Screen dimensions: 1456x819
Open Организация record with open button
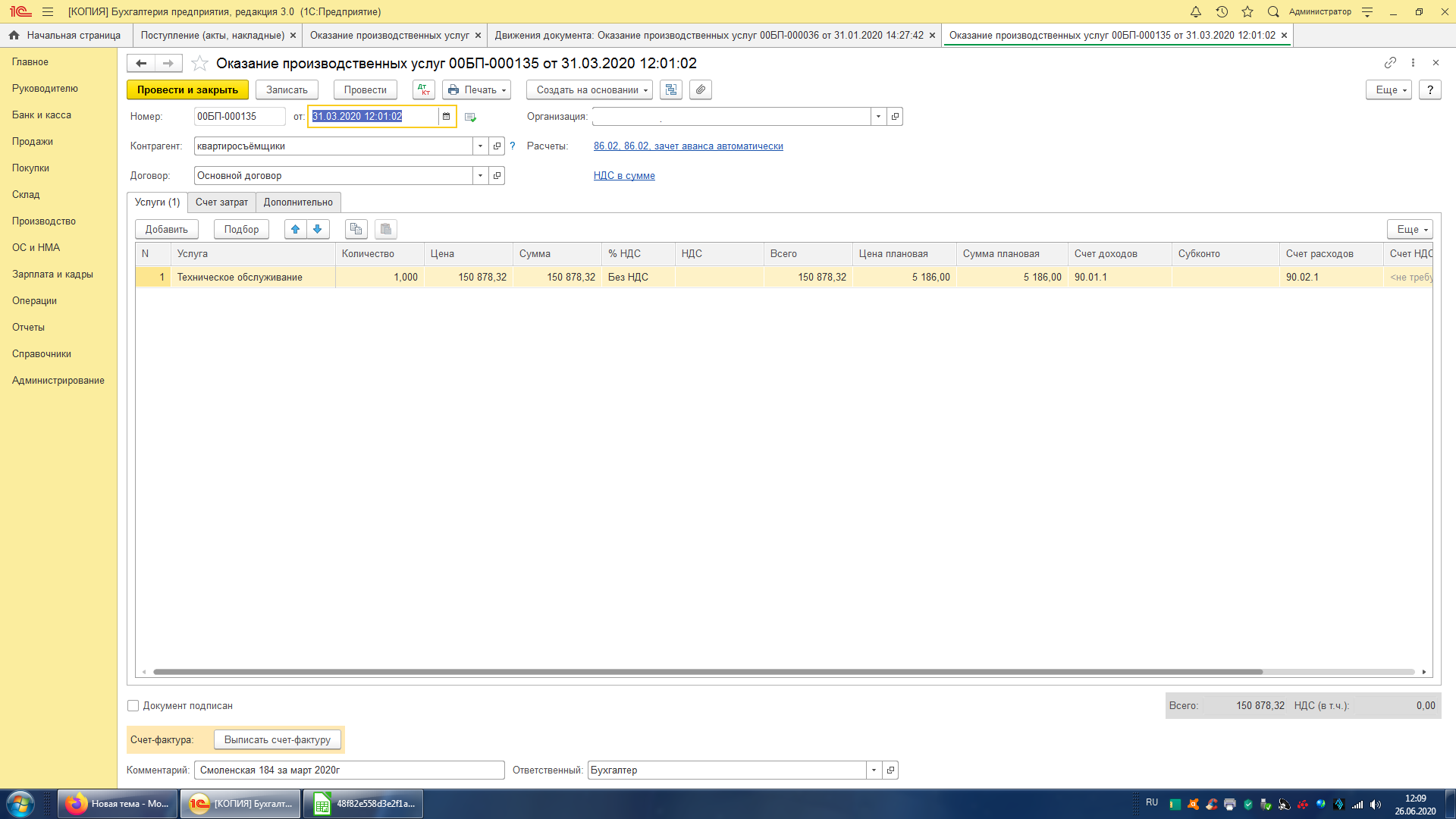tap(895, 116)
